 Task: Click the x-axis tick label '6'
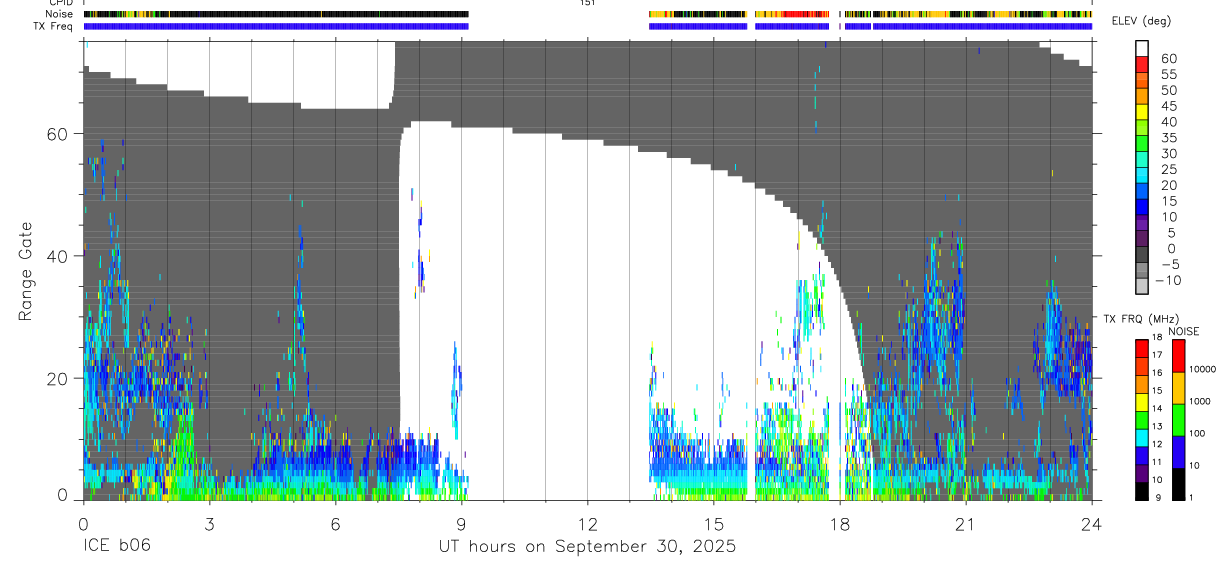click(335, 524)
